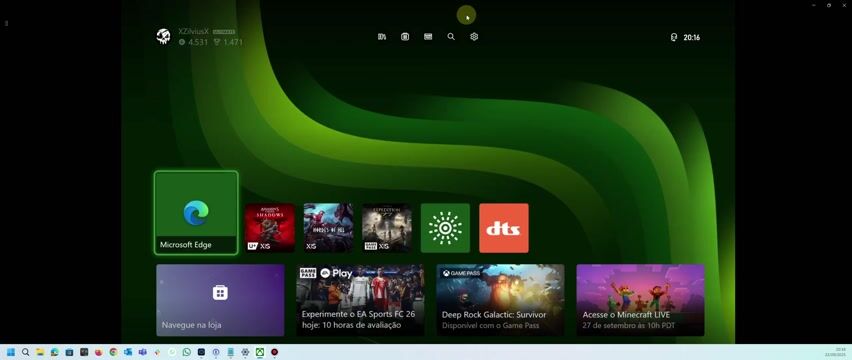Open the Heroes of Hel game tile
The image size is (852, 360).
coord(328,228)
